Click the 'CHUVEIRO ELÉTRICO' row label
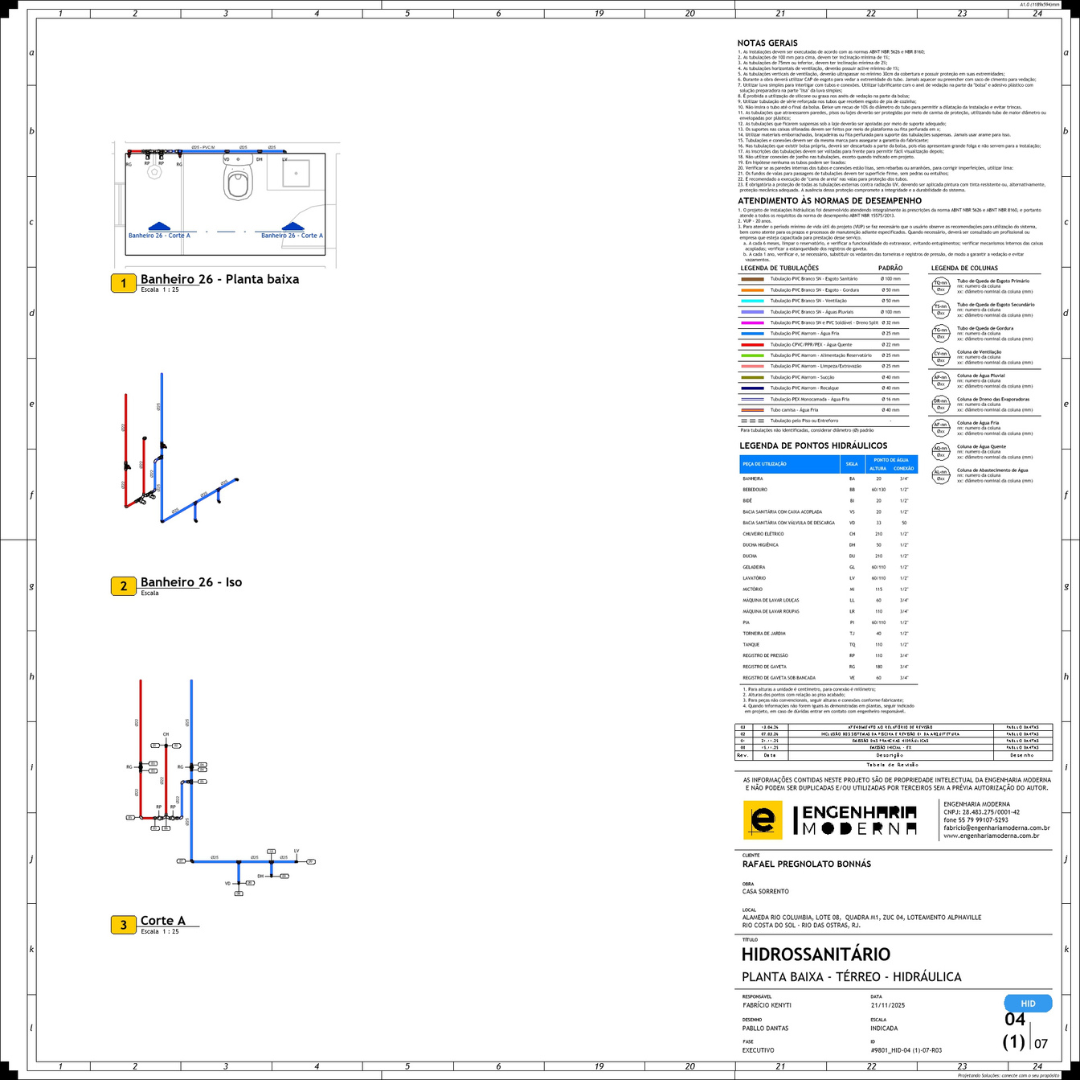Image resolution: width=1080 pixels, height=1080 pixels. coord(763,534)
